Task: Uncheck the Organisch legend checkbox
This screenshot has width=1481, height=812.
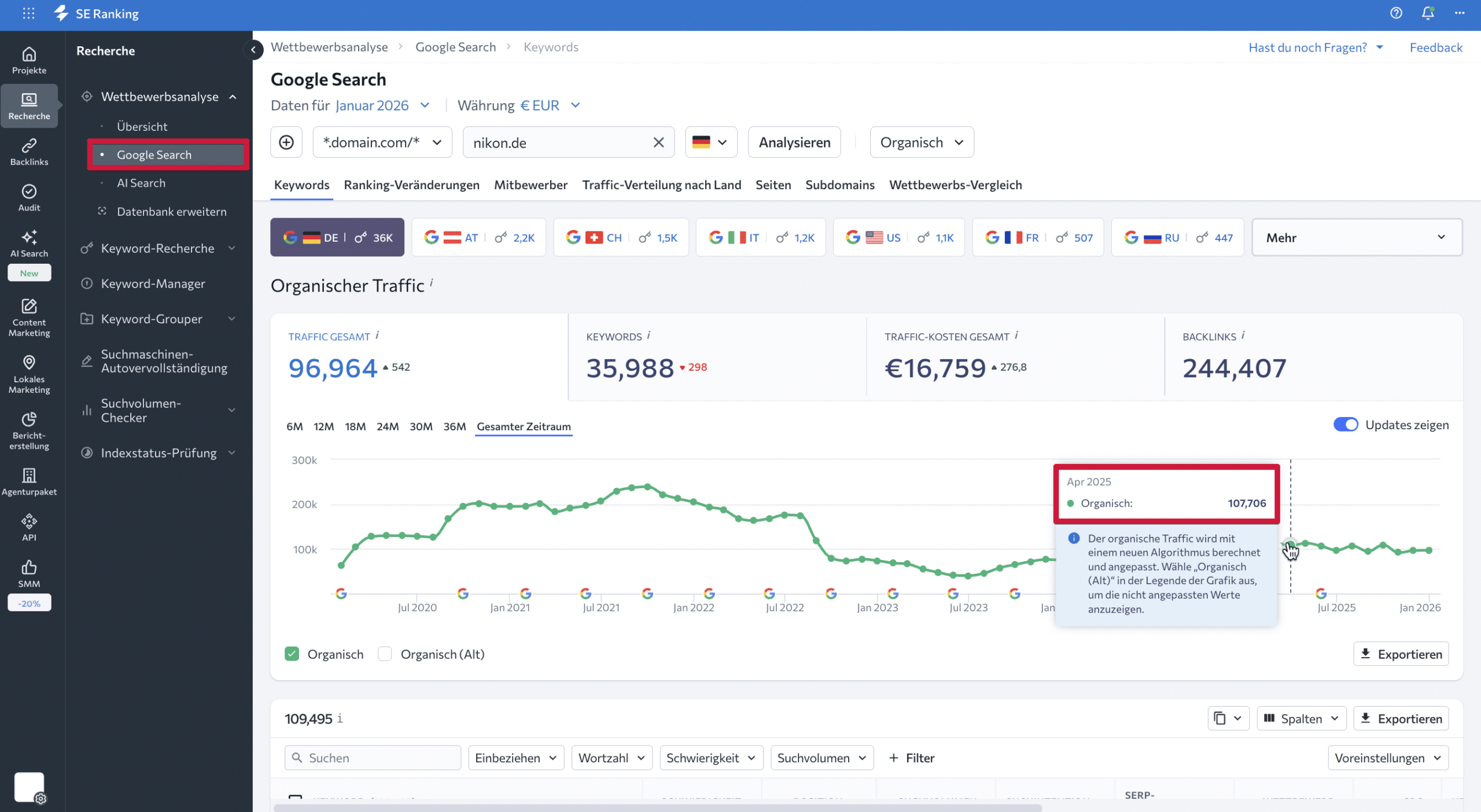Action: [292, 654]
